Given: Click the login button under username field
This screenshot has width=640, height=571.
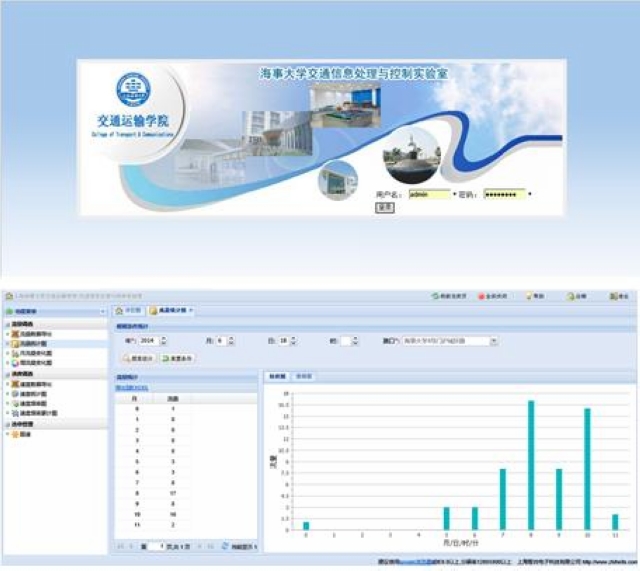Looking at the screenshot, I should [x=384, y=207].
